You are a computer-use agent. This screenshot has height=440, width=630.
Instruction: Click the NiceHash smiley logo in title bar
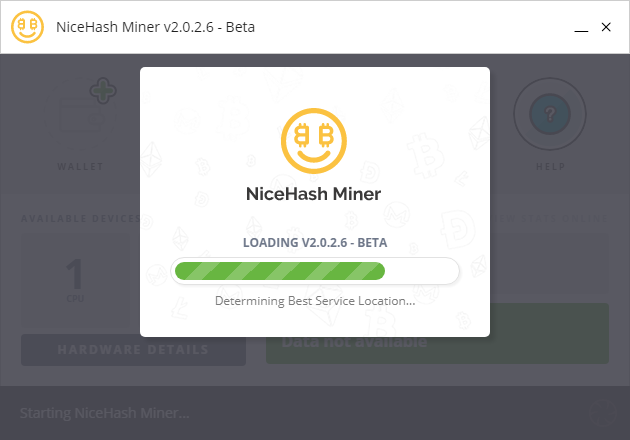pyautogui.click(x=27, y=27)
